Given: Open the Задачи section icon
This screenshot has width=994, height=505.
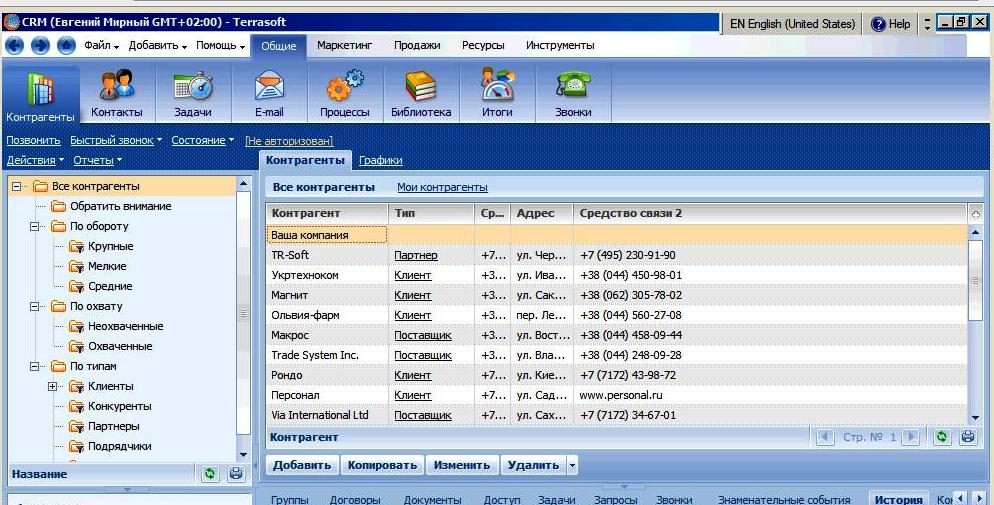Looking at the screenshot, I should point(193,94).
